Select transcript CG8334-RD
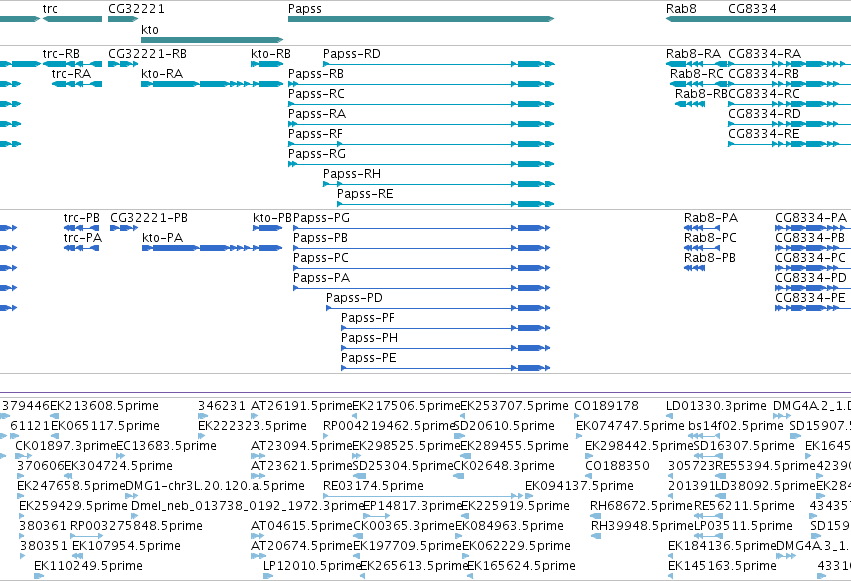Image resolution: width=851 pixels, height=581 pixels. 789,124
